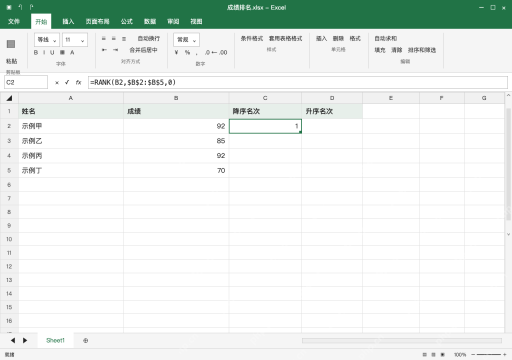Click the Paste (粘贴) clipboard icon

(11, 44)
